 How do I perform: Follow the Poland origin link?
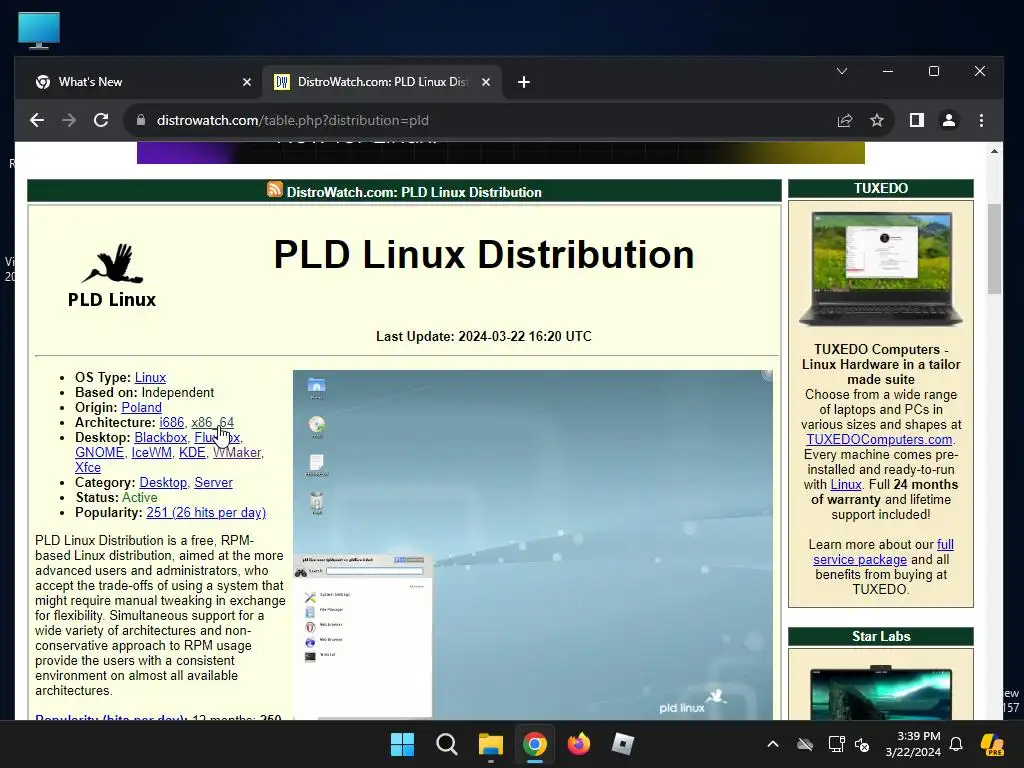click(x=141, y=408)
